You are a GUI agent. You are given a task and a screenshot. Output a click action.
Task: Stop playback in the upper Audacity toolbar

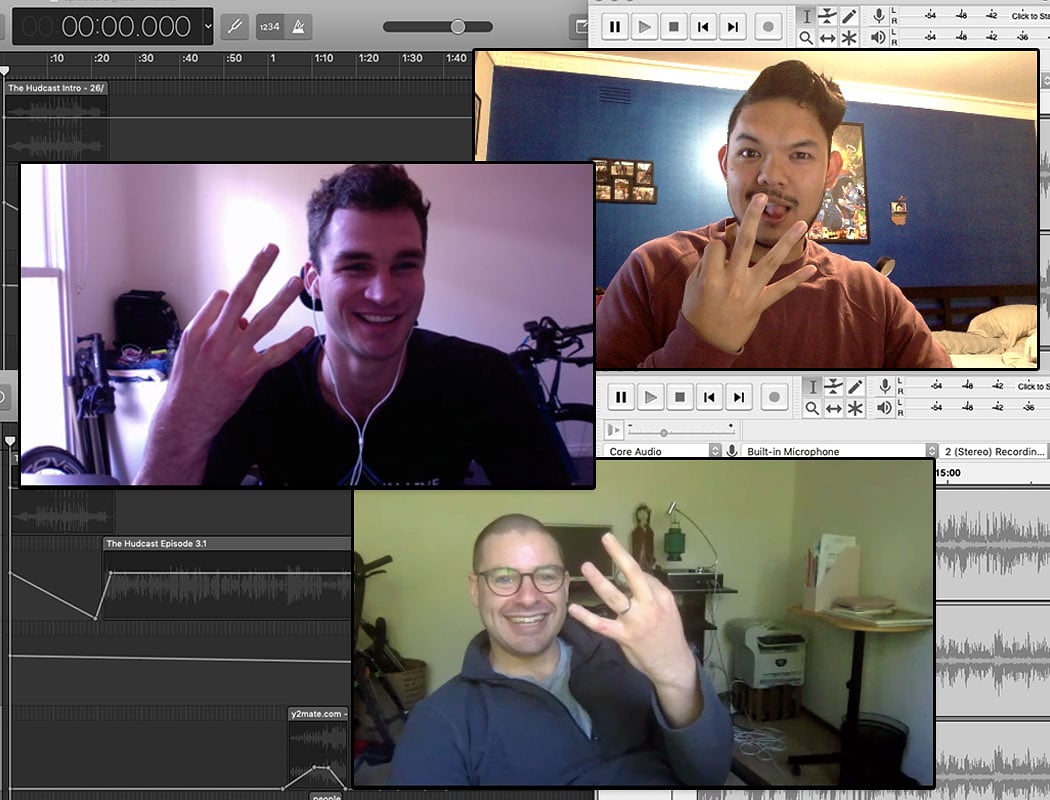674,27
